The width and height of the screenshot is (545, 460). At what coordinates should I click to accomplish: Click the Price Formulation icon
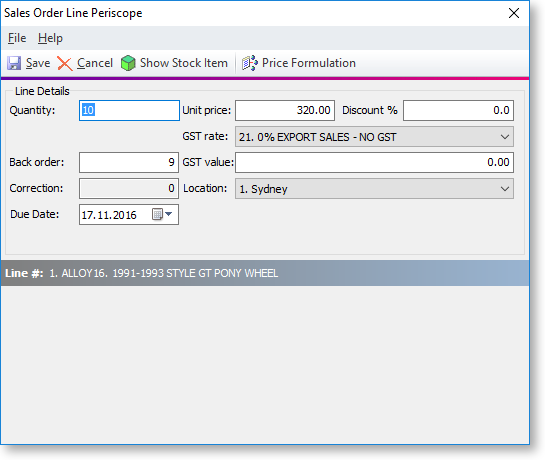[250, 63]
